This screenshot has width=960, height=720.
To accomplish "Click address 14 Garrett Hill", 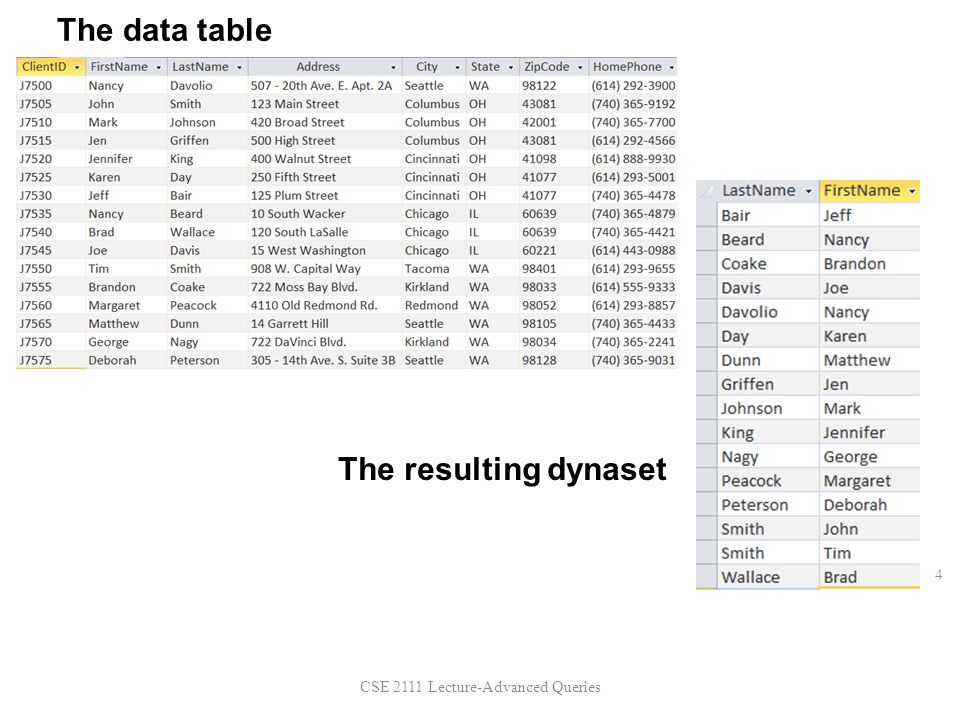I will click(x=290, y=324).
